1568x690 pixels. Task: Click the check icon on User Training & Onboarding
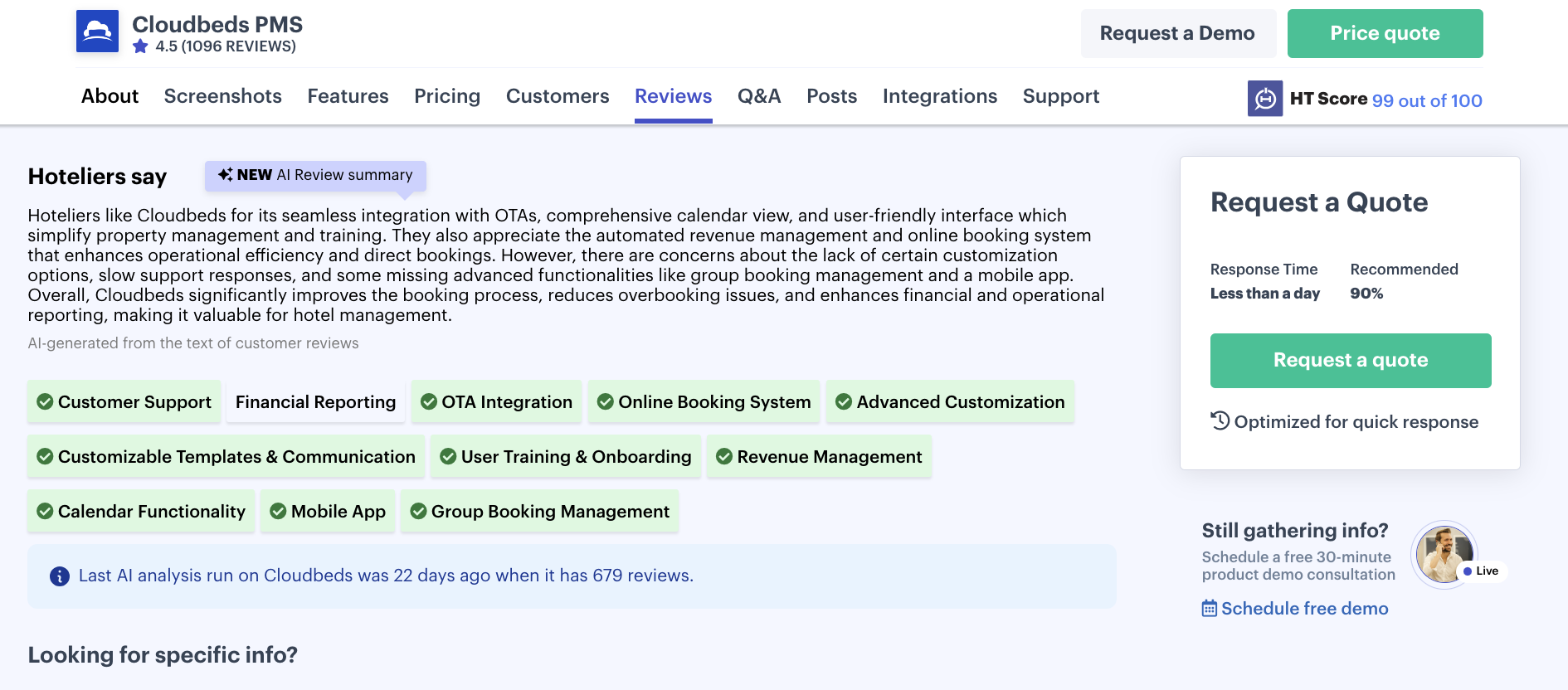(448, 457)
